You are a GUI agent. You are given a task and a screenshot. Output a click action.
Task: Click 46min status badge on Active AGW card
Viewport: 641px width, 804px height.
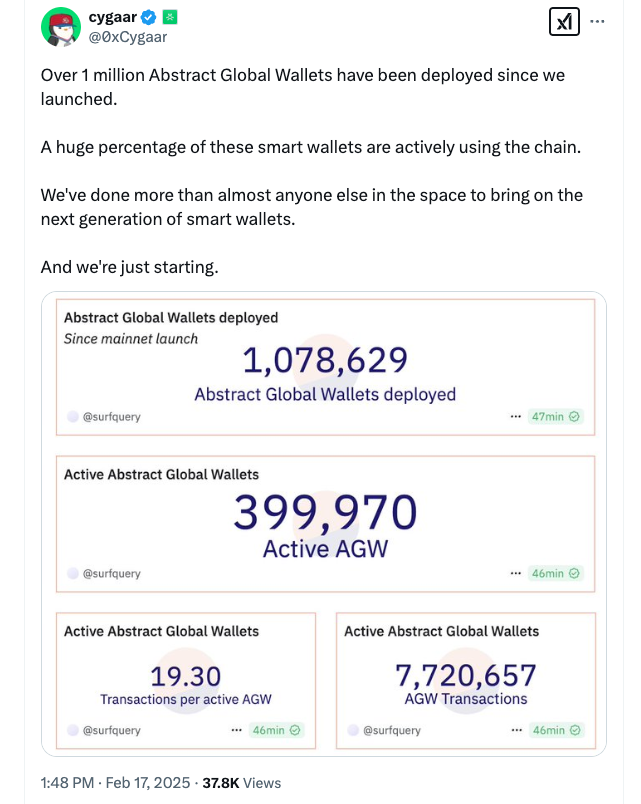click(x=555, y=574)
